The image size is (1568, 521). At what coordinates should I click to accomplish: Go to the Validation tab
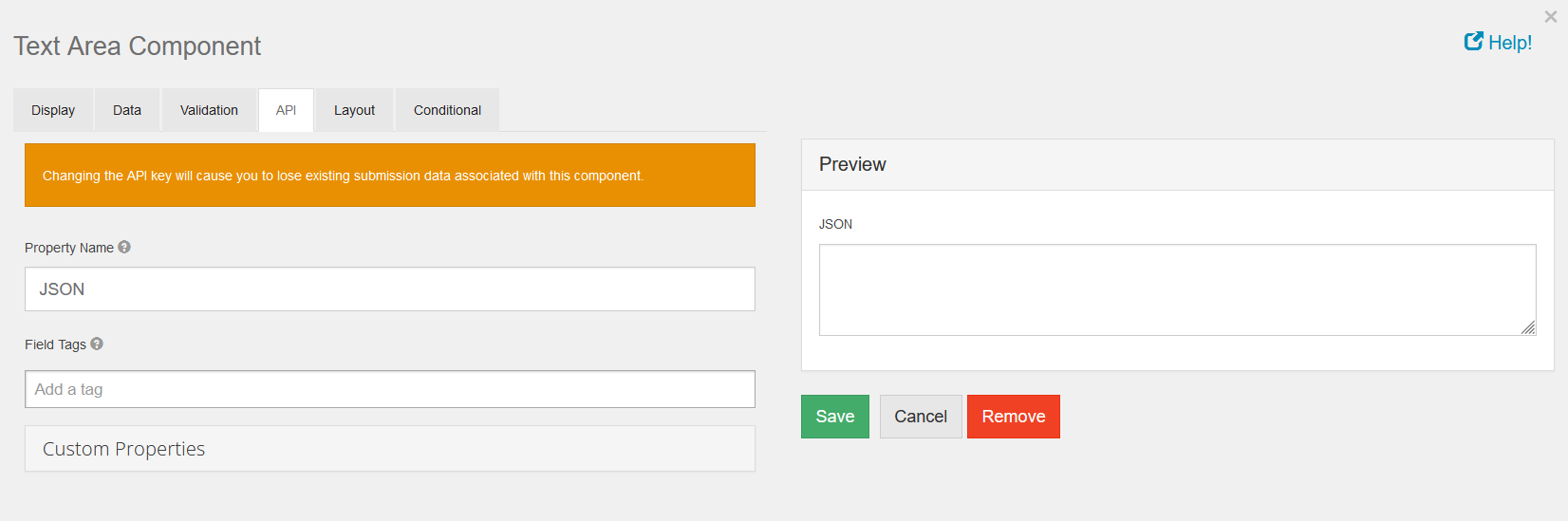coord(209,110)
